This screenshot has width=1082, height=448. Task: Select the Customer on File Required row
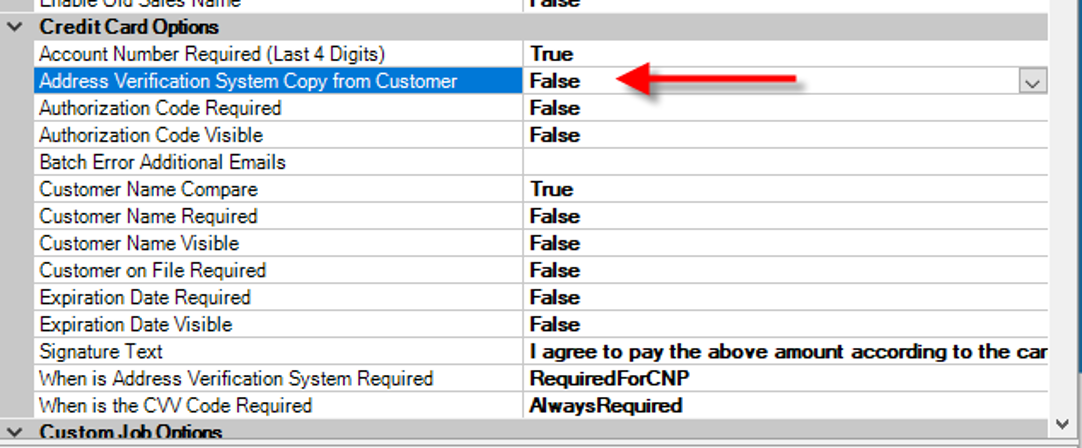pyautogui.click(x=152, y=270)
